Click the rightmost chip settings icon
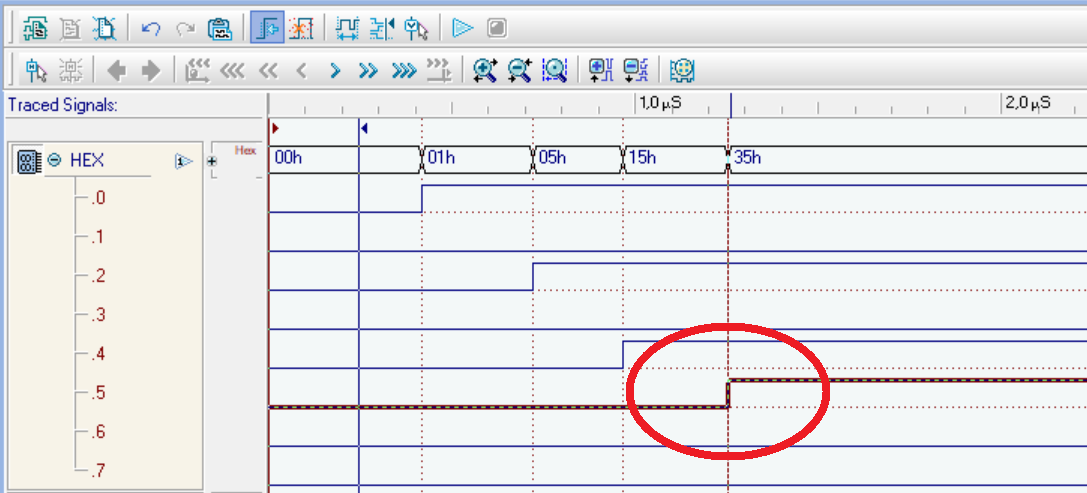Viewport: 1087px width, 493px height. (682, 70)
